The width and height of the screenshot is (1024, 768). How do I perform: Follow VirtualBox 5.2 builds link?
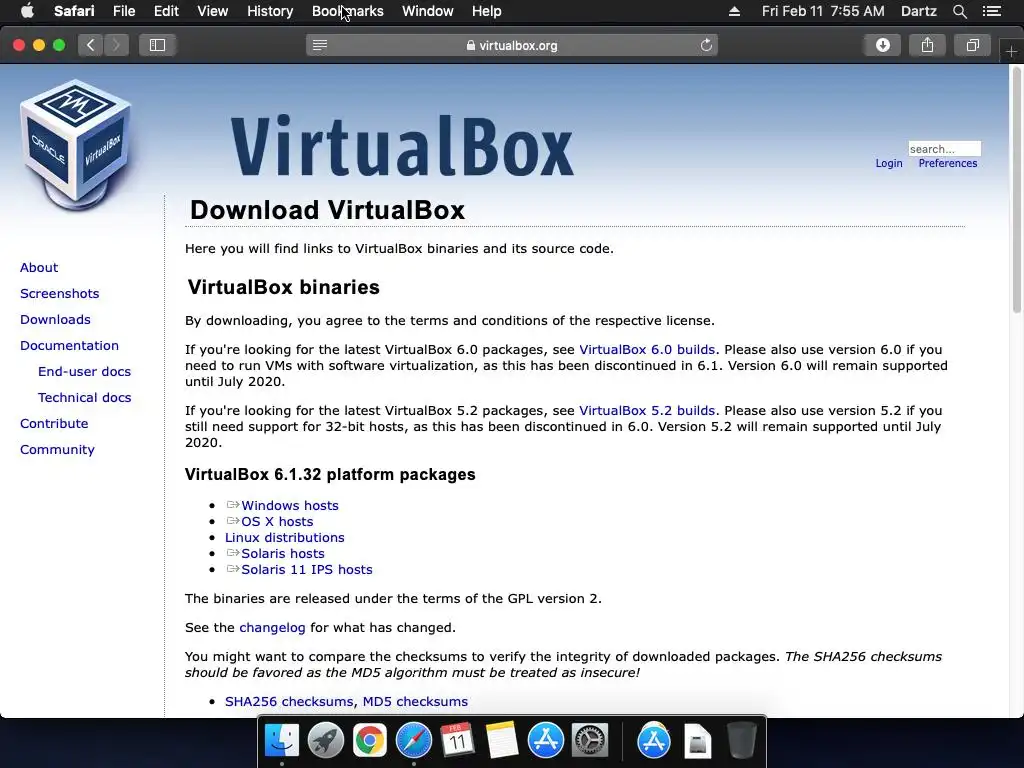click(647, 411)
